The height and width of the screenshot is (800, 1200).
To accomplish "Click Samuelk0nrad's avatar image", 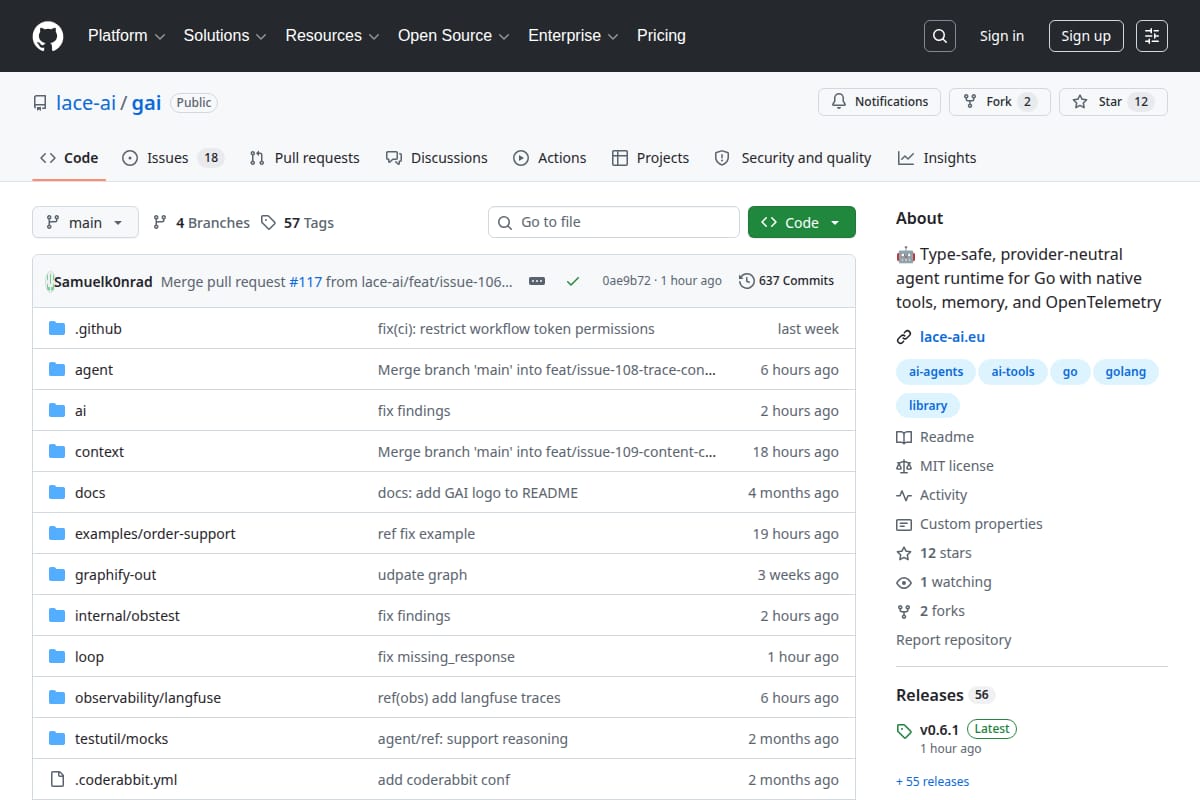I will (x=50, y=281).
